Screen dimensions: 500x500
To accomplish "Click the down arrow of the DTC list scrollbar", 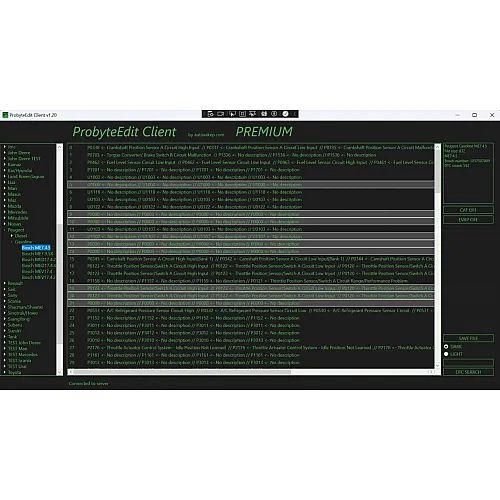I will coord(437,366).
